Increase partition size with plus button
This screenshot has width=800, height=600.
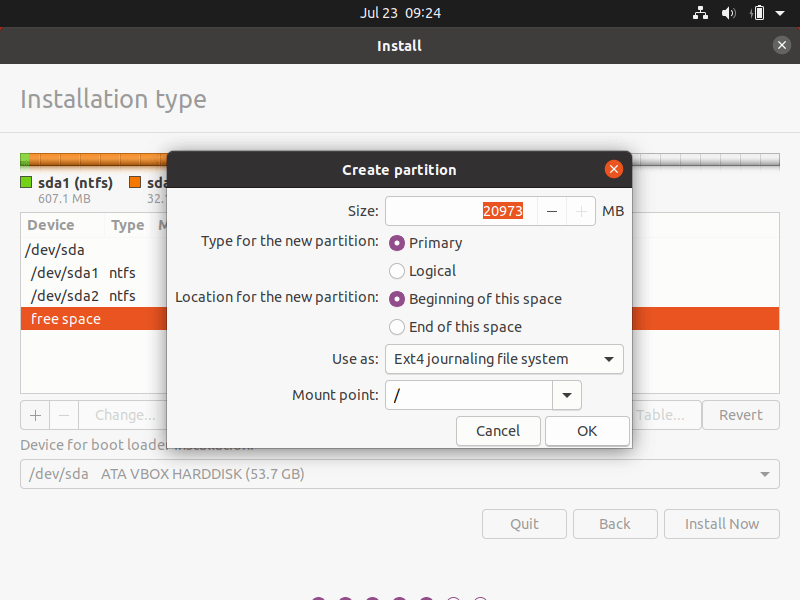coord(581,211)
